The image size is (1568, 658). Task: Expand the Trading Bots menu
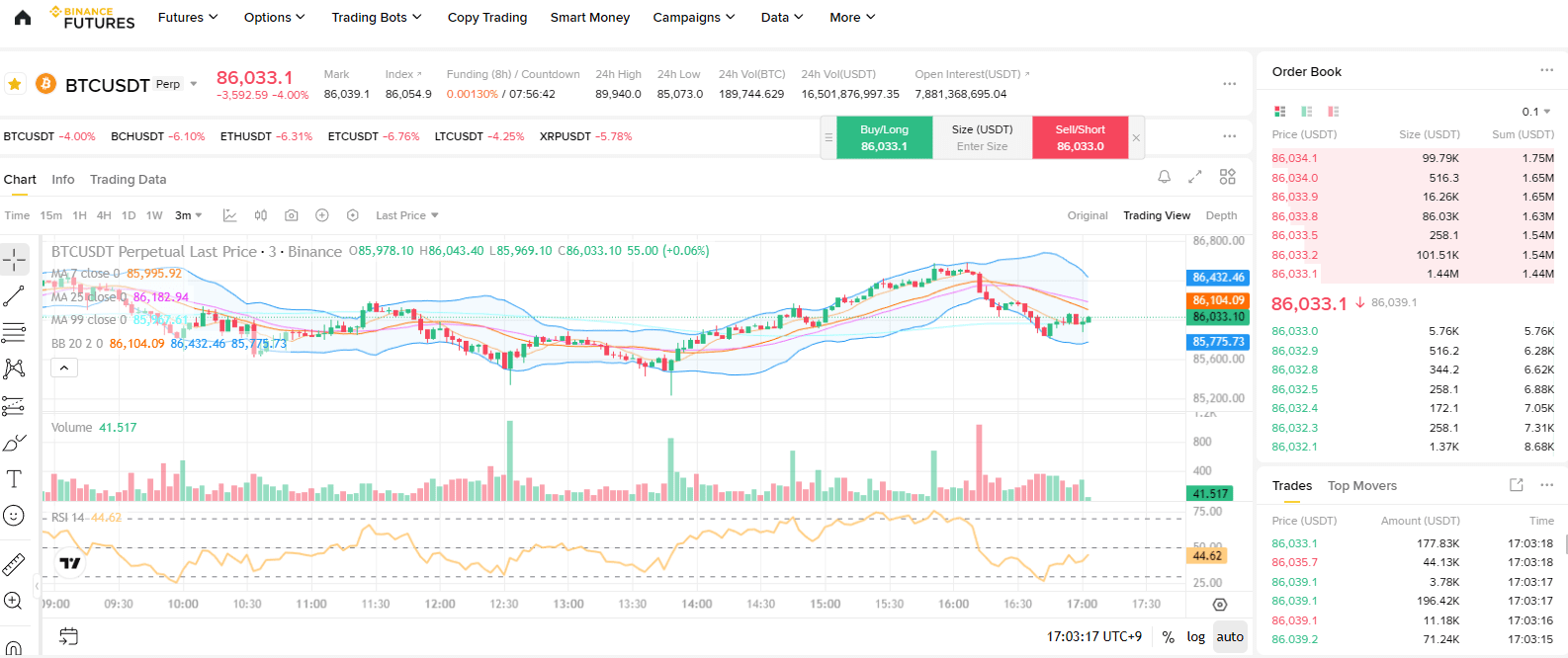pyautogui.click(x=377, y=17)
